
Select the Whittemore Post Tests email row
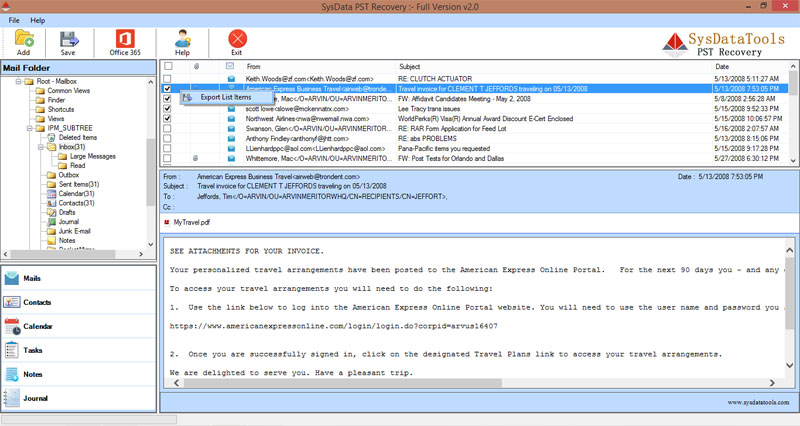click(x=474, y=159)
